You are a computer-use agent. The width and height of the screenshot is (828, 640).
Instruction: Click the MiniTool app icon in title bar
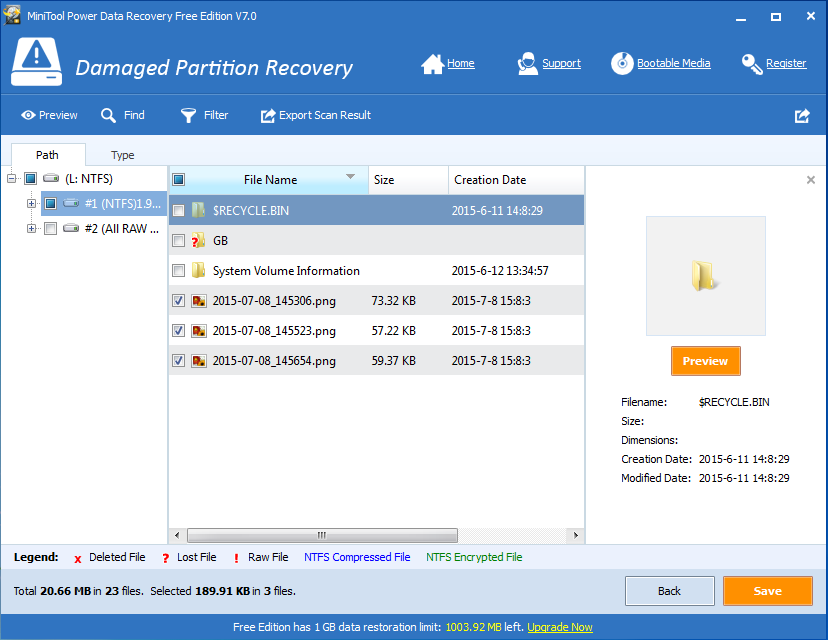tap(12, 15)
